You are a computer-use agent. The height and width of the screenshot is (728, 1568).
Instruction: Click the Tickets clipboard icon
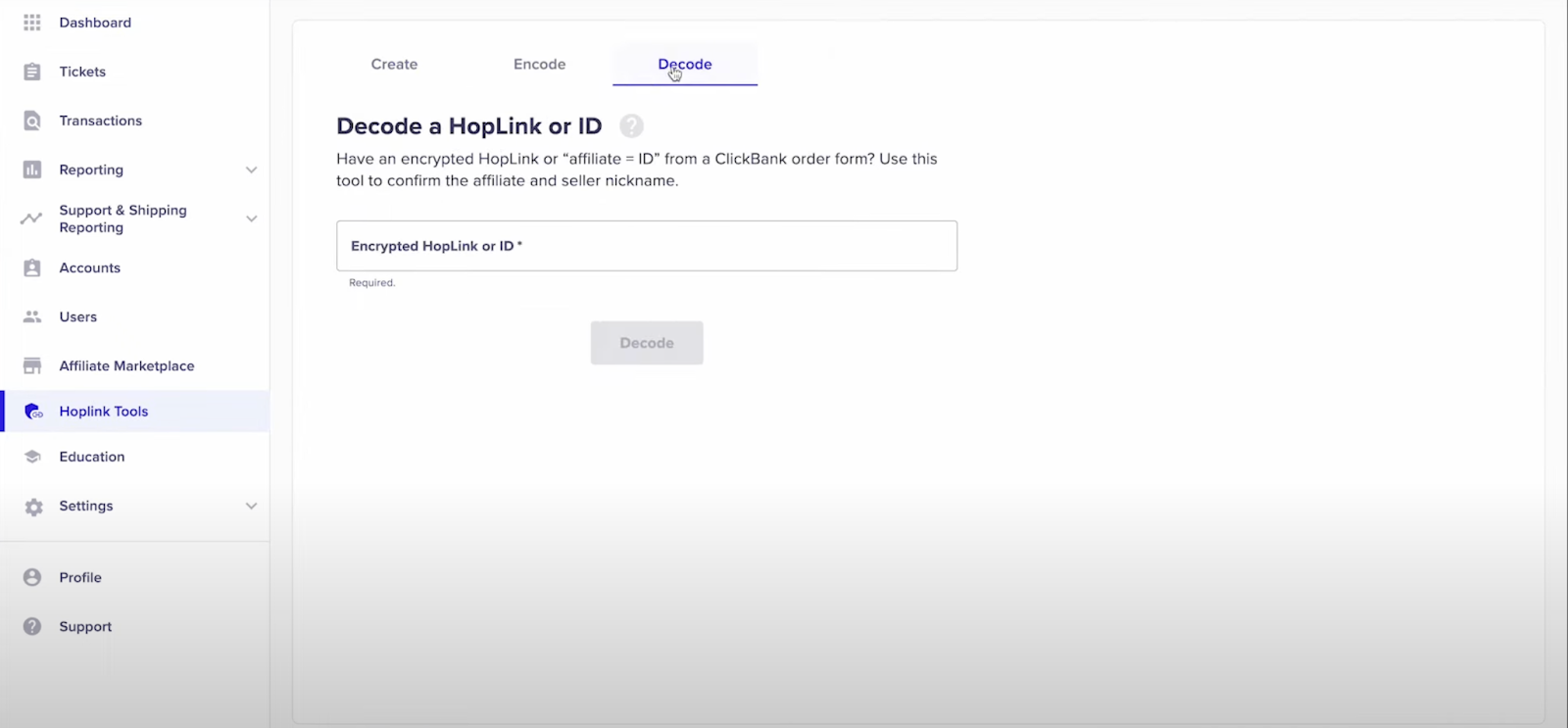(x=32, y=72)
